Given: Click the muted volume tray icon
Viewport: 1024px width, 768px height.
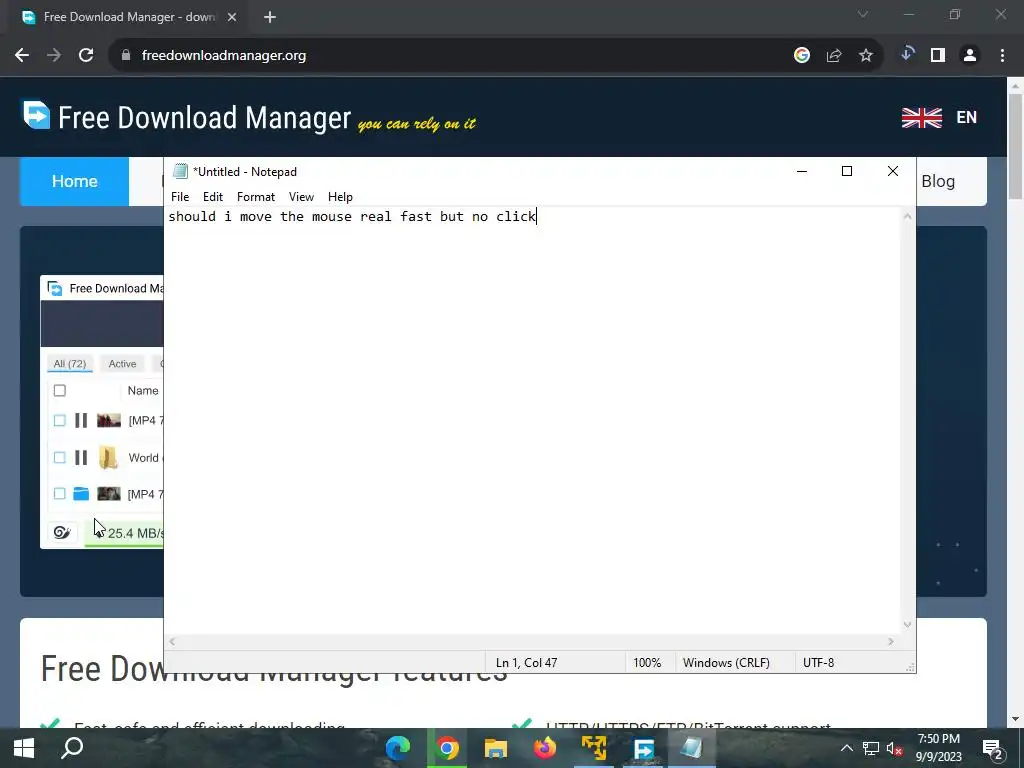Looking at the screenshot, I should (x=895, y=749).
